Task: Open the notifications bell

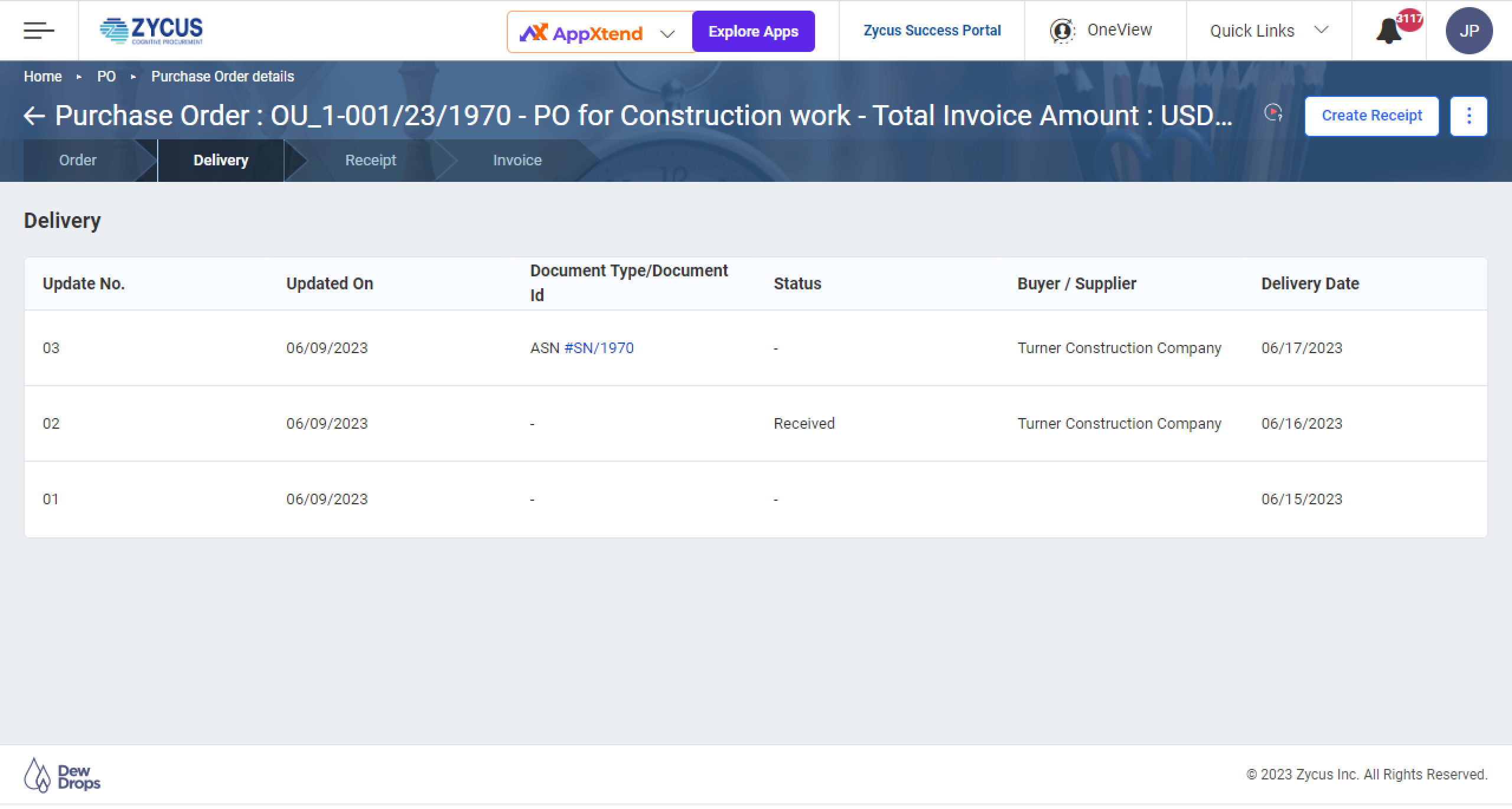Action: pos(1388,31)
